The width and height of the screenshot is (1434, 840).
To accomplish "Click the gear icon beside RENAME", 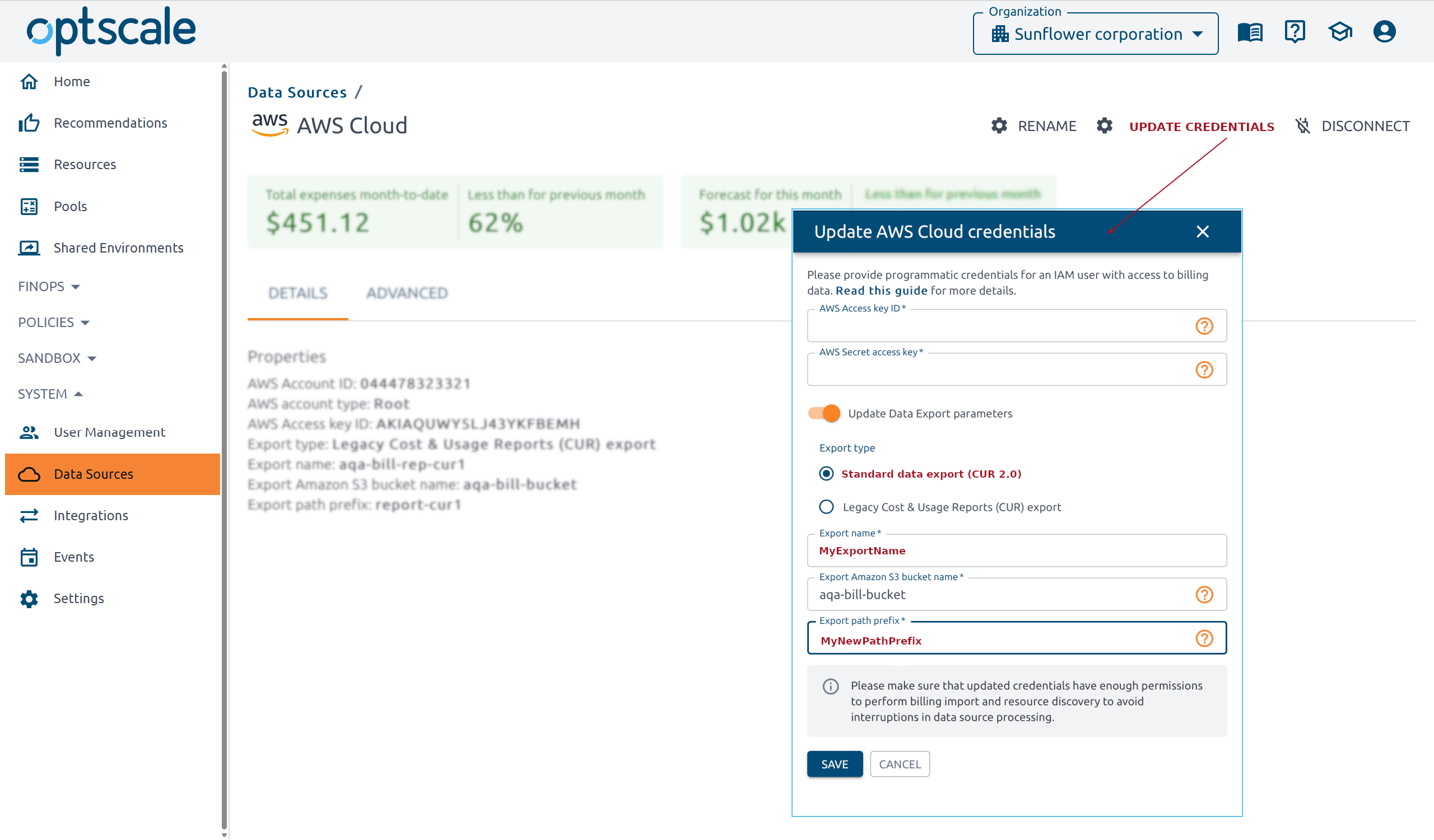I will click(999, 125).
